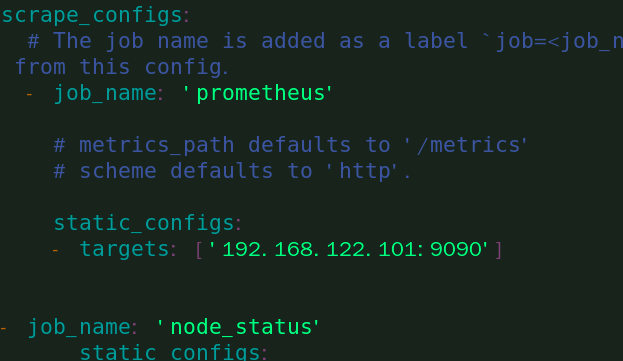Click the dash before node_status job_name
Image resolution: width=623 pixels, height=361 pixels.
click(x=3, y=328)
